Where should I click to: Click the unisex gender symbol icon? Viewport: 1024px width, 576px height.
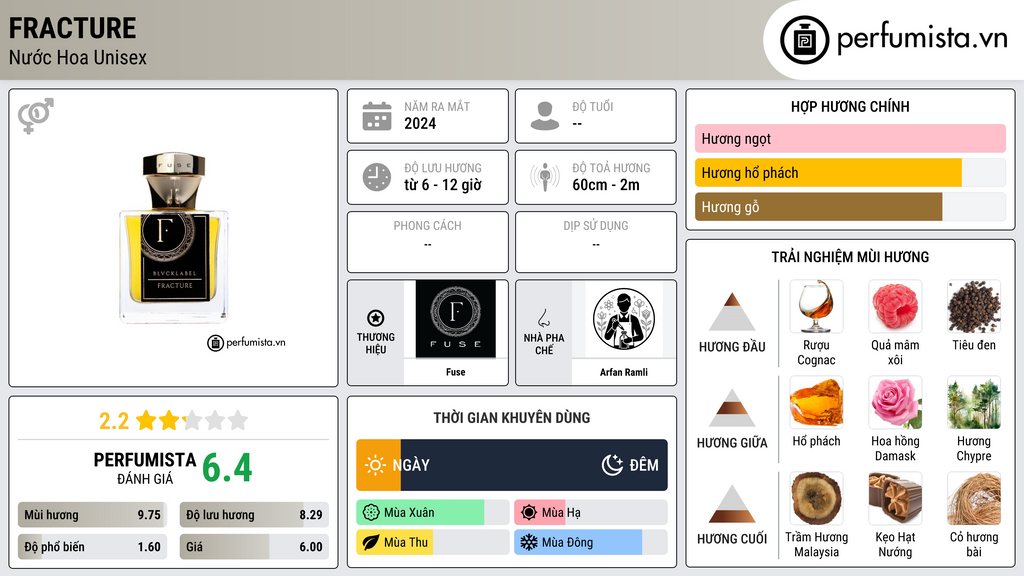36,116
